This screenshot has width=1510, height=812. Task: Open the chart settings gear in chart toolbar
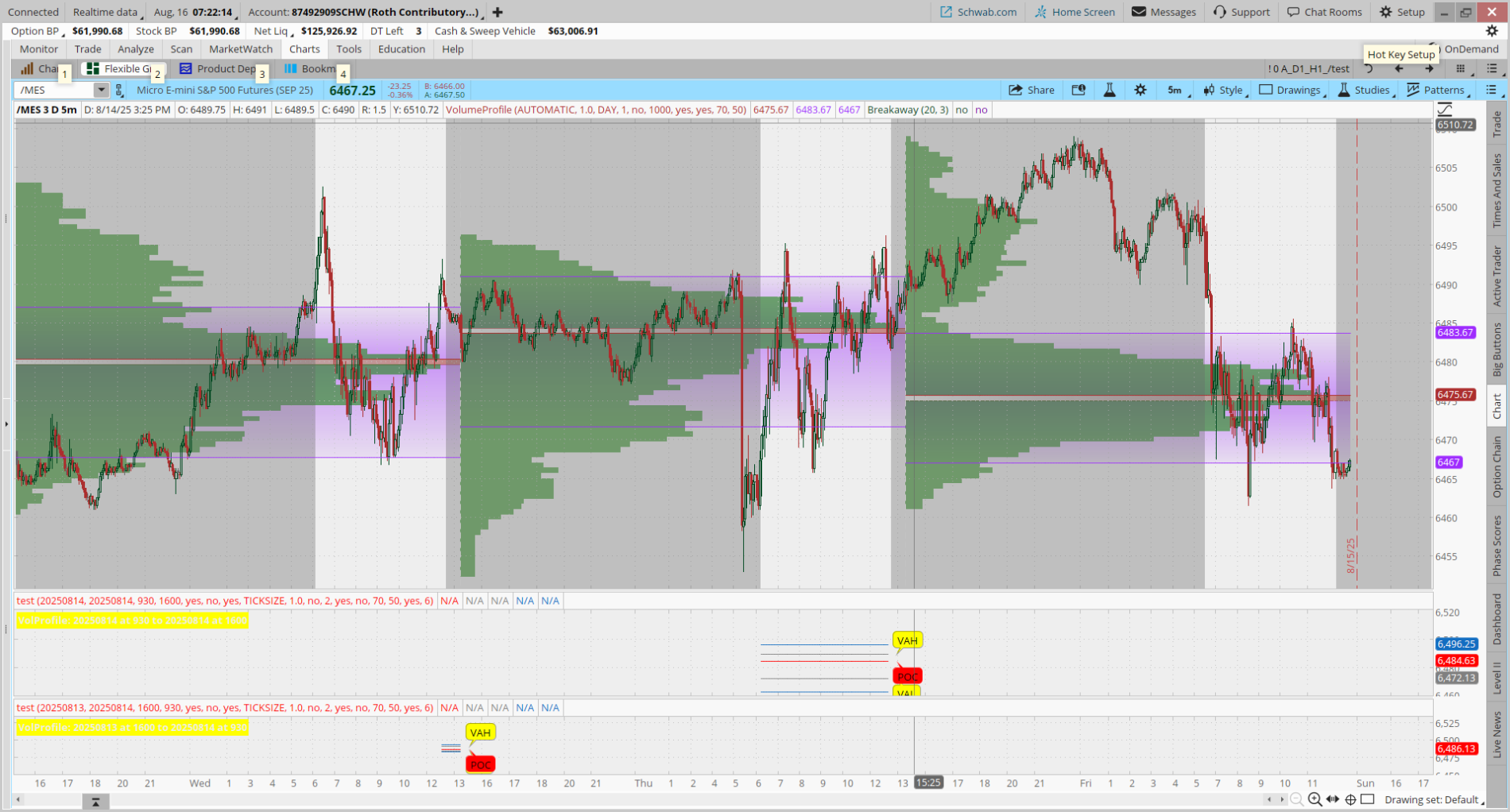pyautogui.click(x=1140, y=90)
